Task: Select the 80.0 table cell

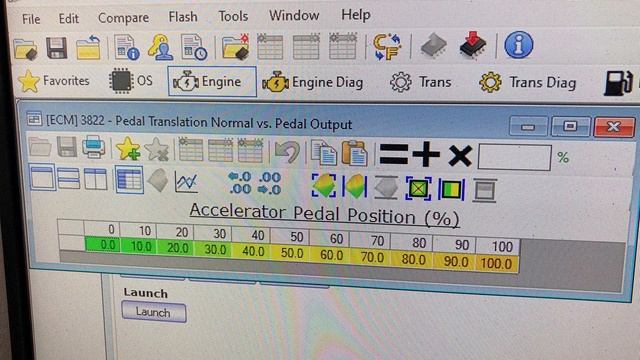Action: pyautogui.click(x=412, y=259)
